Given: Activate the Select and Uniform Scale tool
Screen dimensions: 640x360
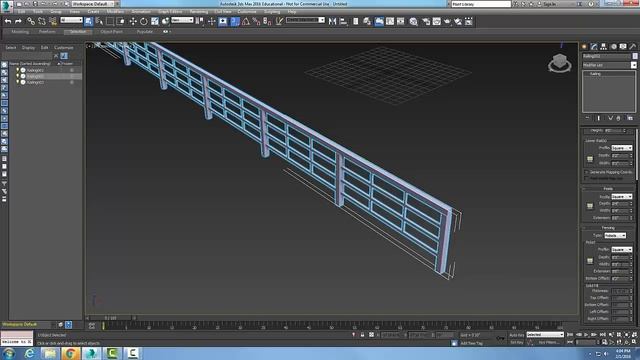Looking at the screenshot, I should (155, 21).
